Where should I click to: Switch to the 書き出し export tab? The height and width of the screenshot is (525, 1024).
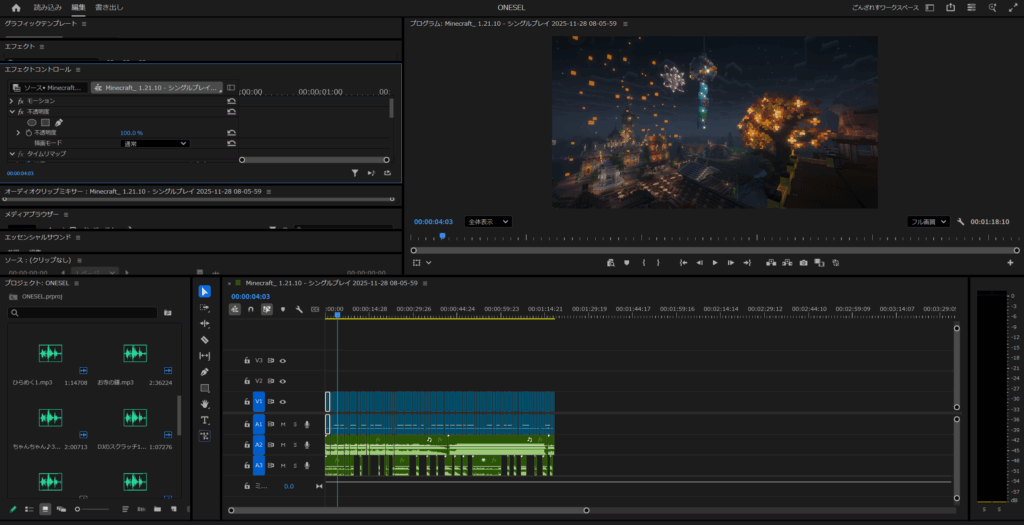[110, 7]
